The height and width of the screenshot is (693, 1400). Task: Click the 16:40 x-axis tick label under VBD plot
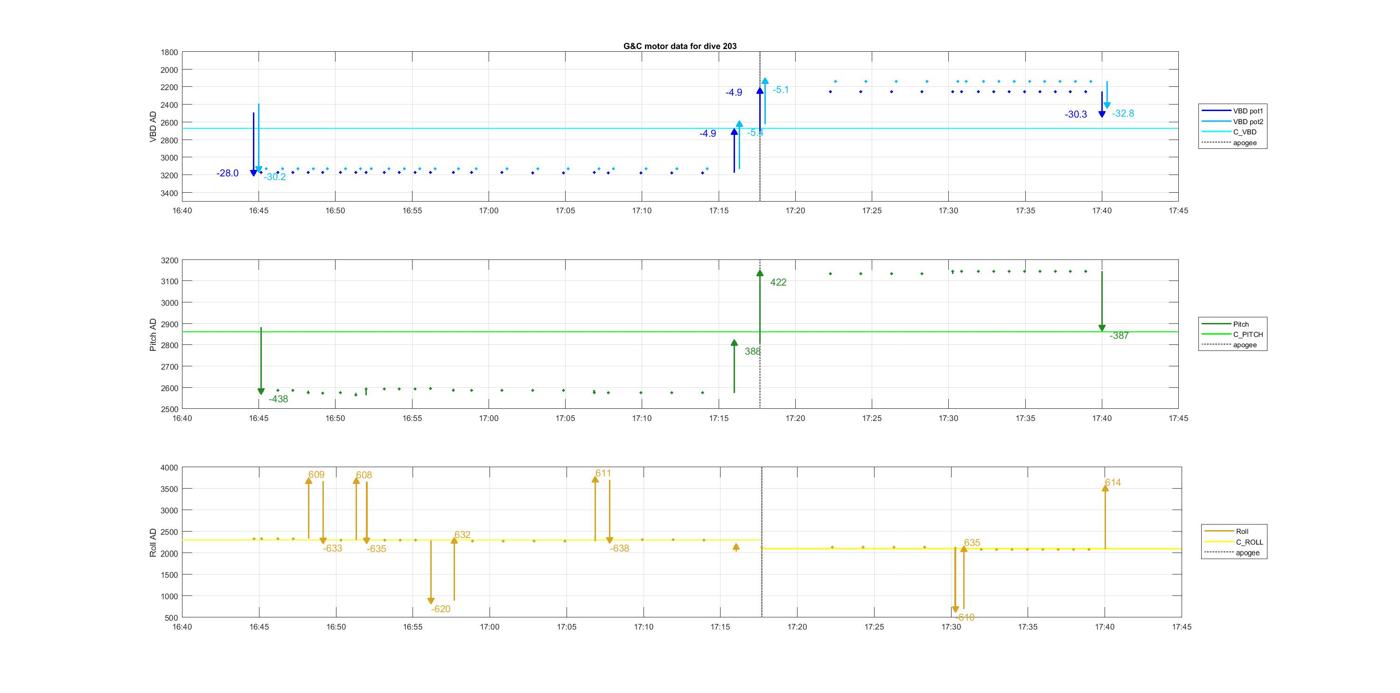coord(181,211)
